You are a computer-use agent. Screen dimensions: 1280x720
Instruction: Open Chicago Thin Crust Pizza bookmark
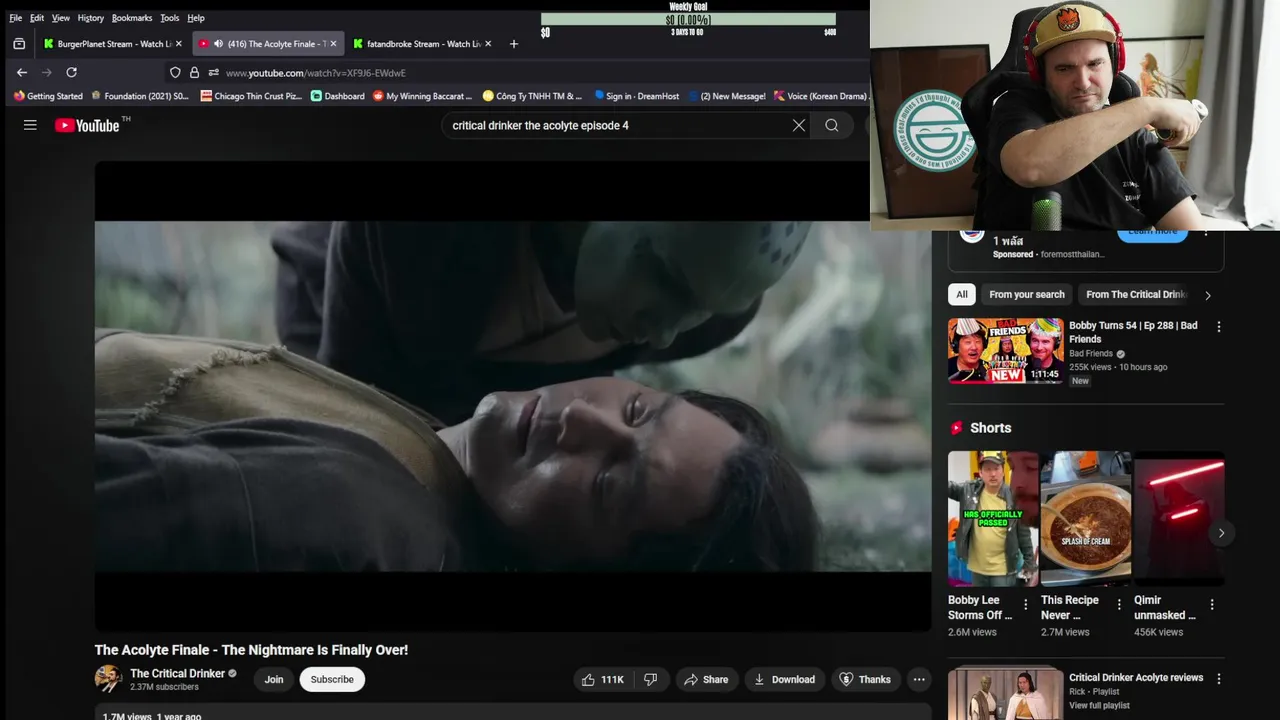[x=251, y=96]
